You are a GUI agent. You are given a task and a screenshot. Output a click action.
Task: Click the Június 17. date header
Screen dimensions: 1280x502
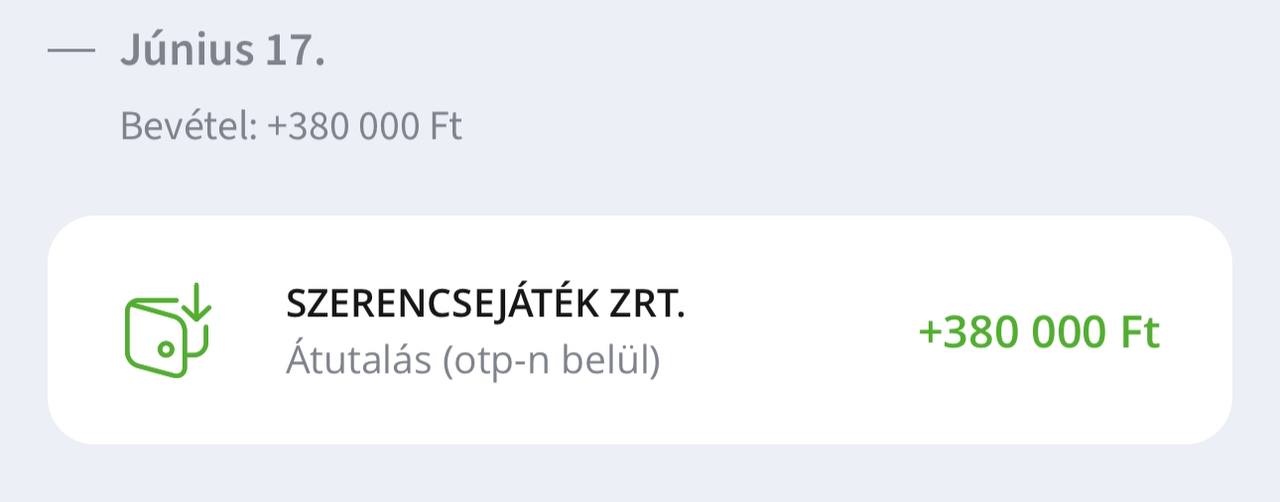pyautogui.click(x=222, y=50)
